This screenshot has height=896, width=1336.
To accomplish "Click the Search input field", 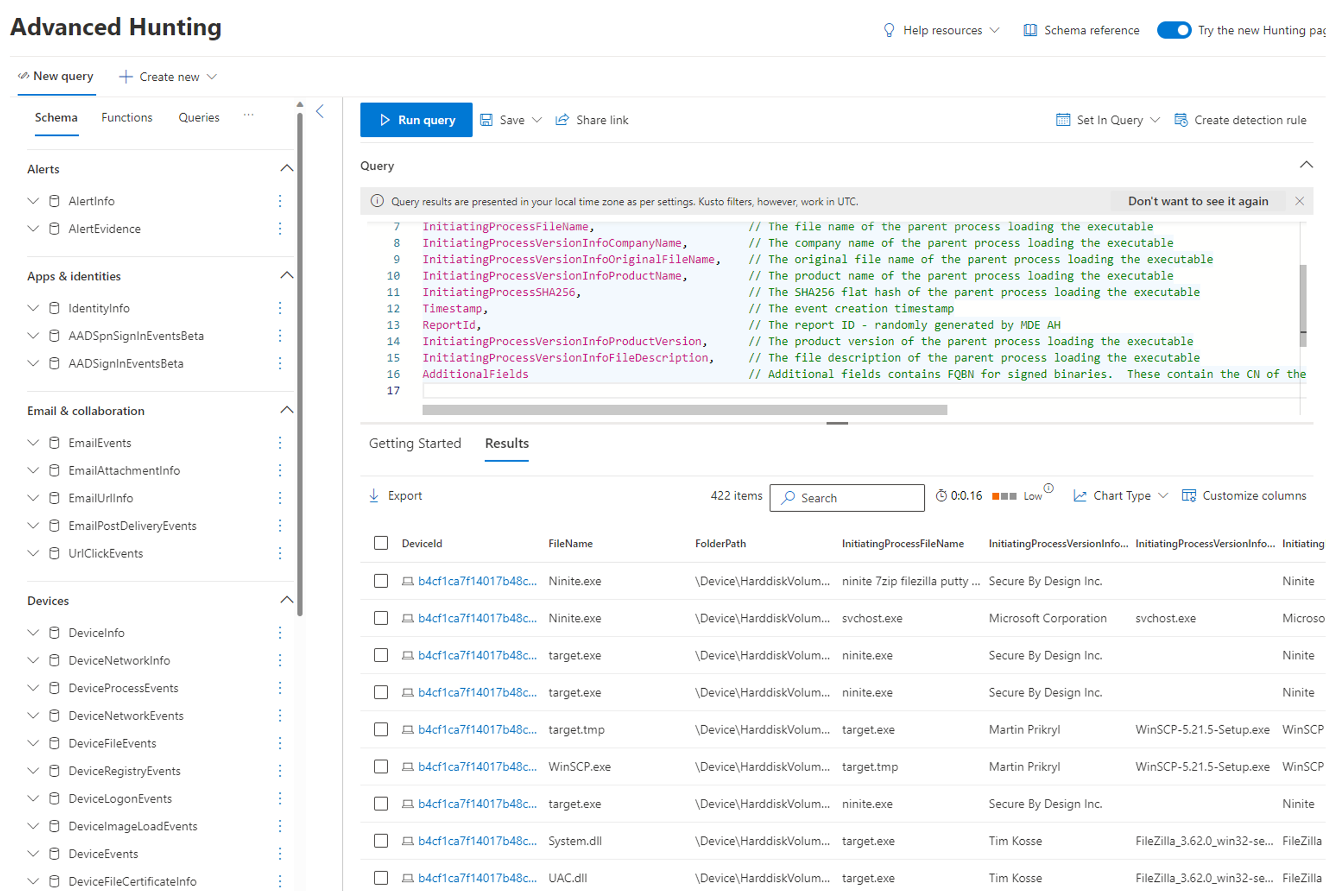I will pyautogui.click(x=847, y=497).
